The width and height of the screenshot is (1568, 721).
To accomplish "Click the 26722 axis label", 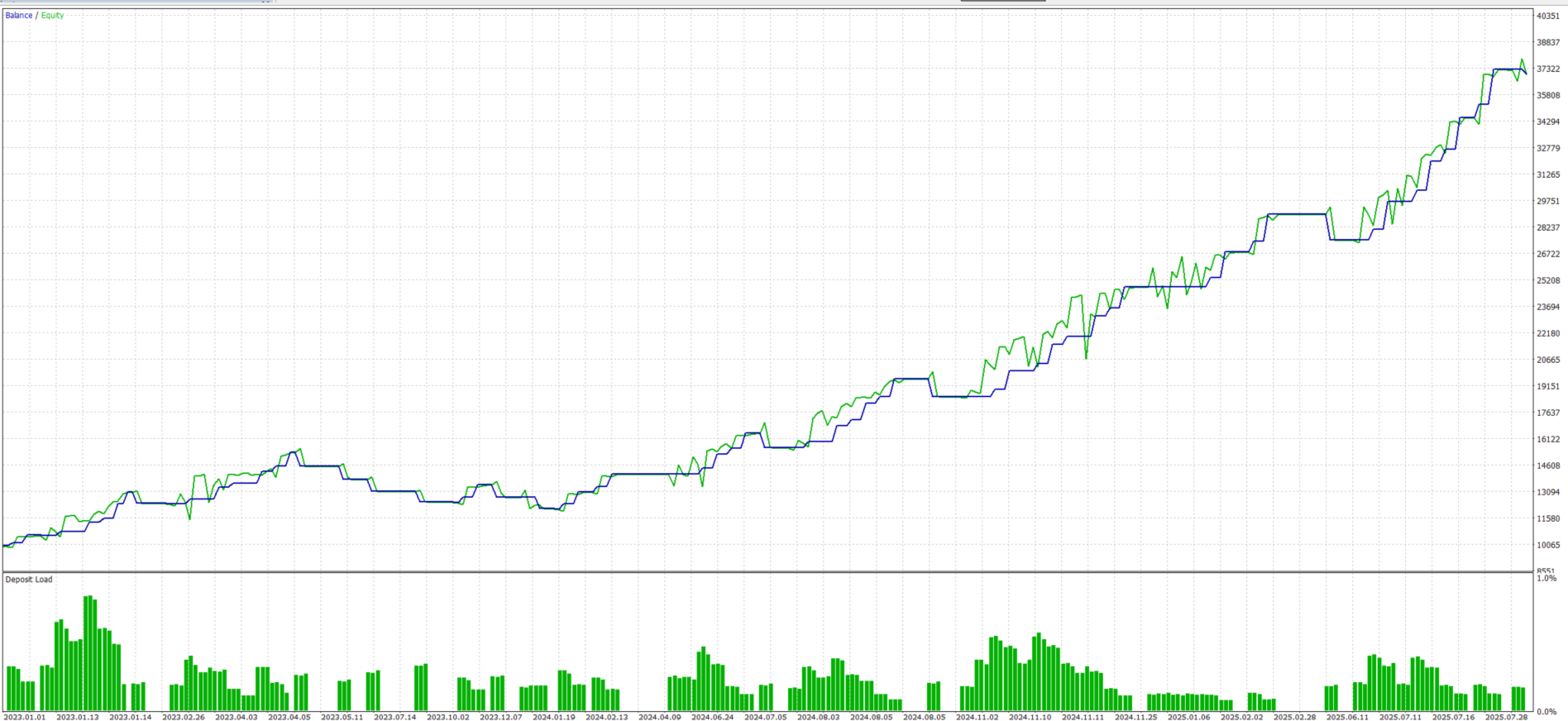I will point(1548,254).
